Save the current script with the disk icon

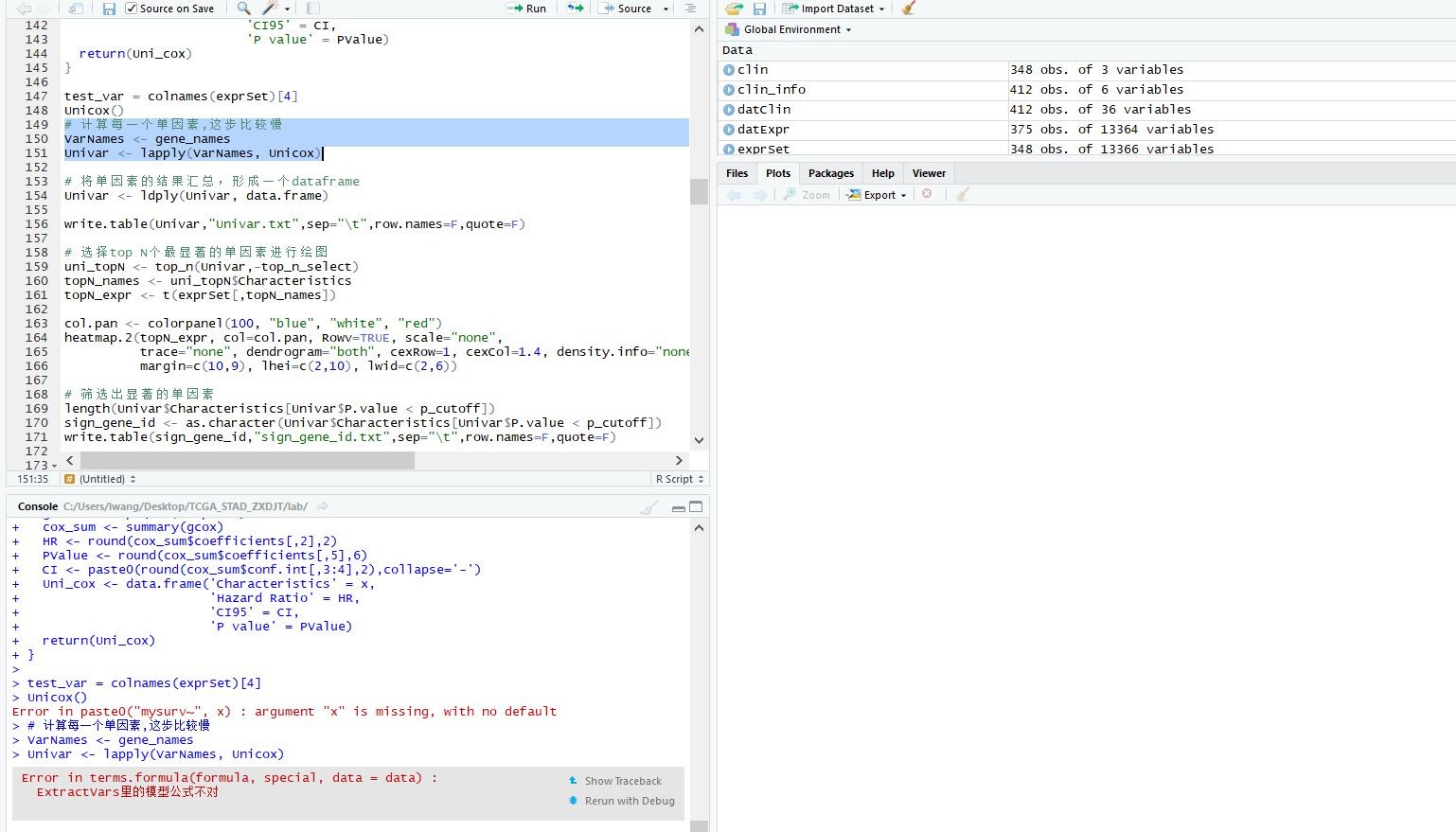[x=109, y=9]
